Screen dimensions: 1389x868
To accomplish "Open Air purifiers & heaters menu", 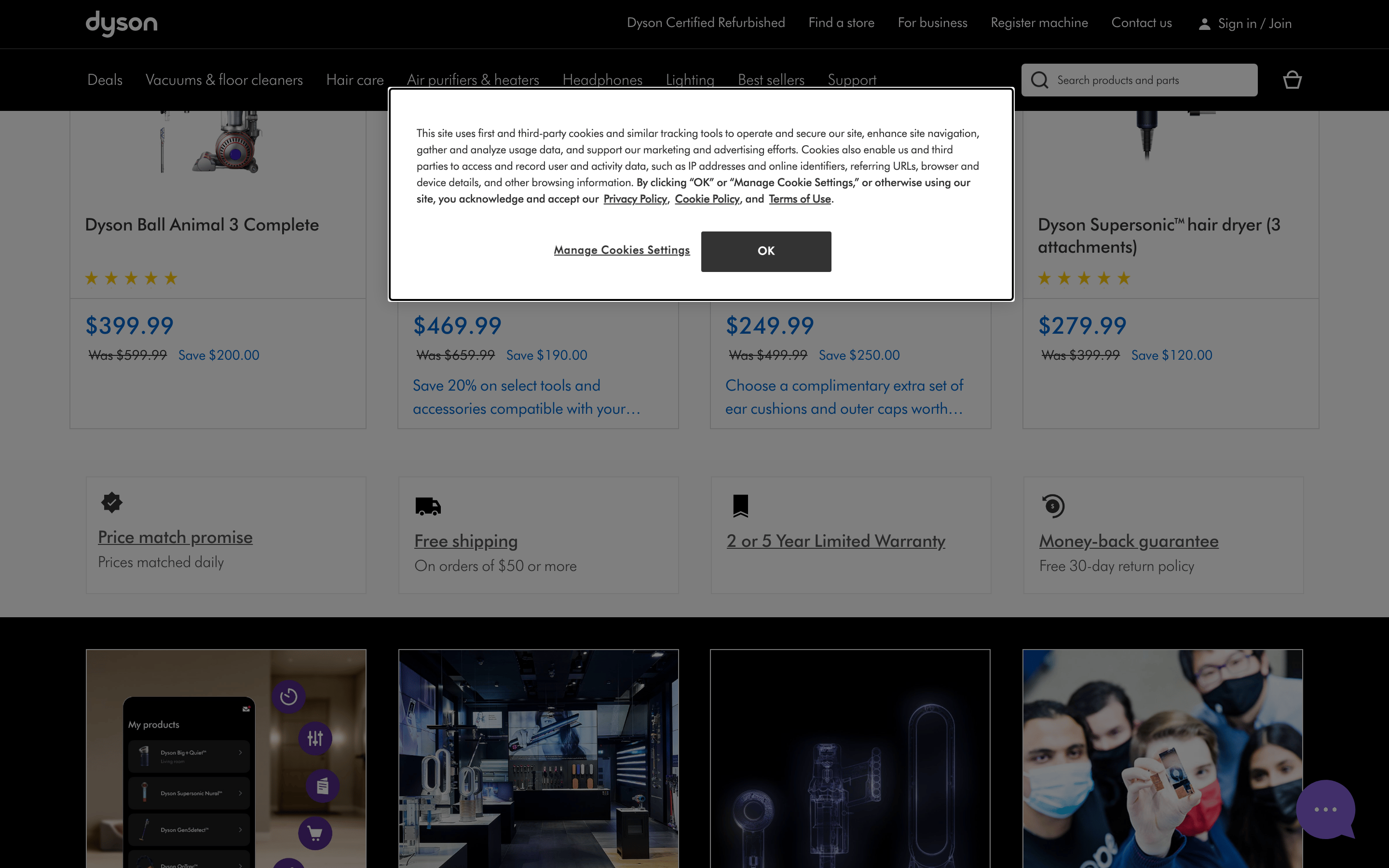I will [x=473, y=80].
